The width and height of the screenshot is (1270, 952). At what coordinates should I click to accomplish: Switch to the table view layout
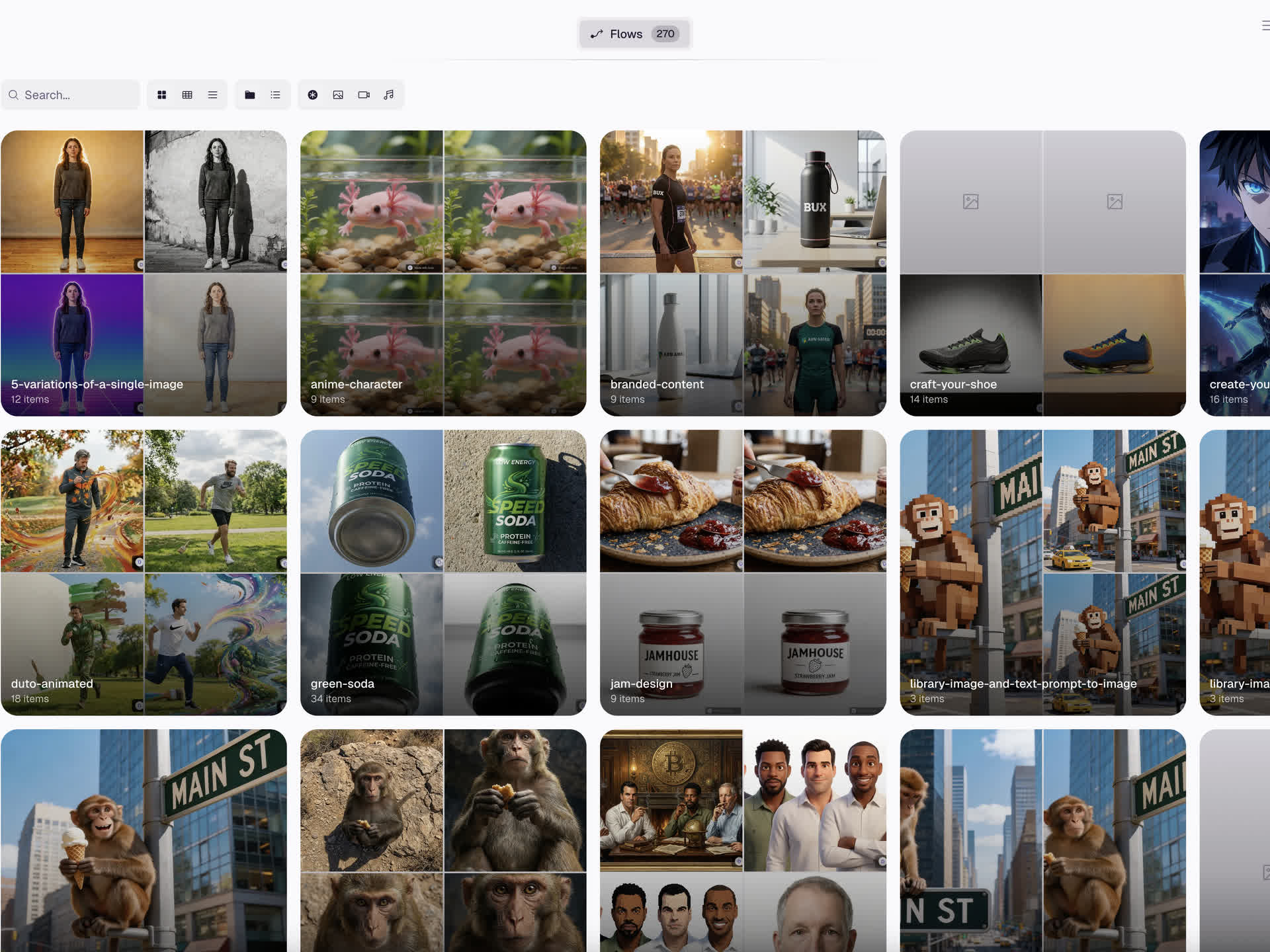(187, 95)
